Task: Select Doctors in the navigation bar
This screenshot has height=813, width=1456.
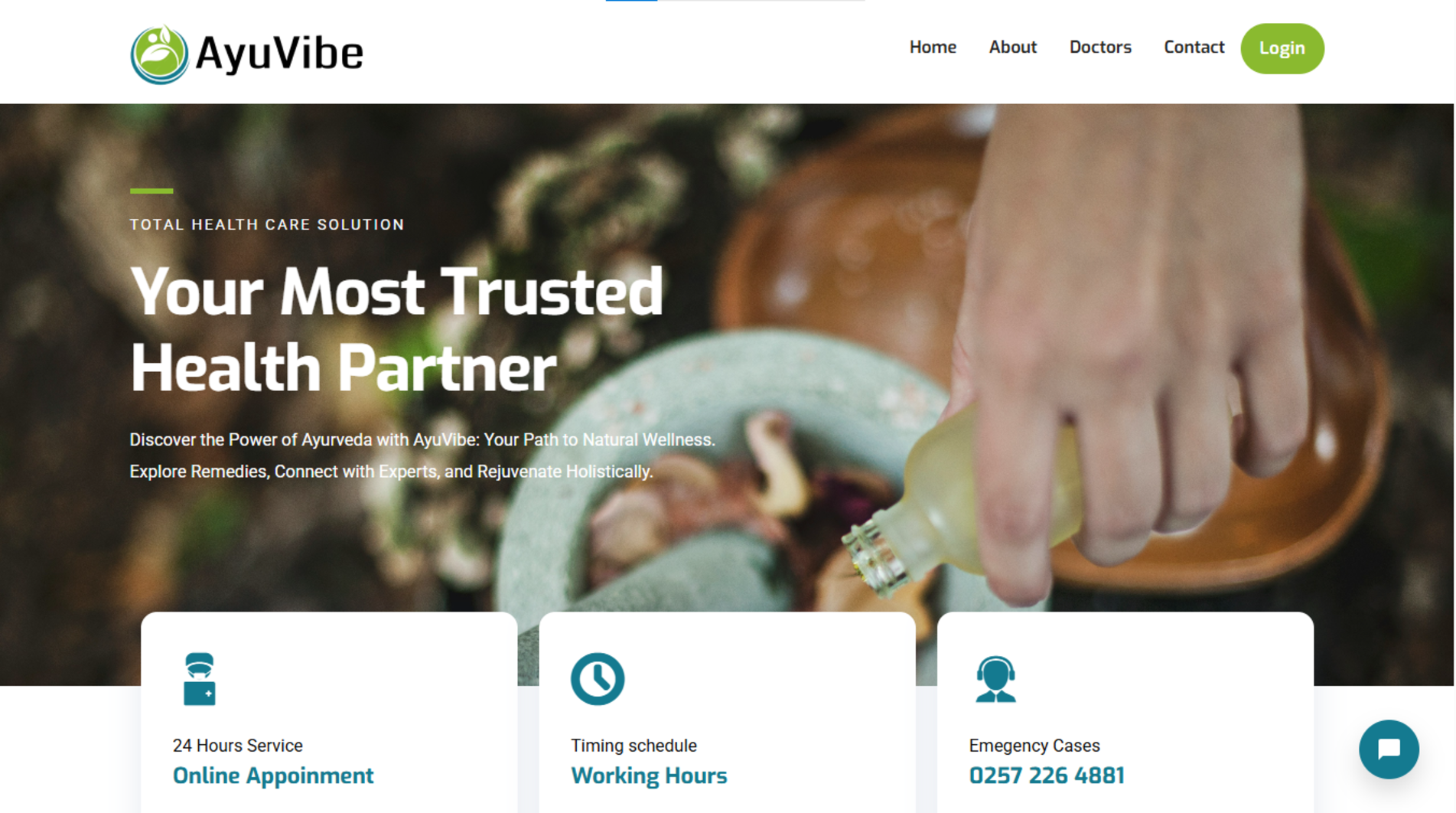Action: (x=1099, y=47)
